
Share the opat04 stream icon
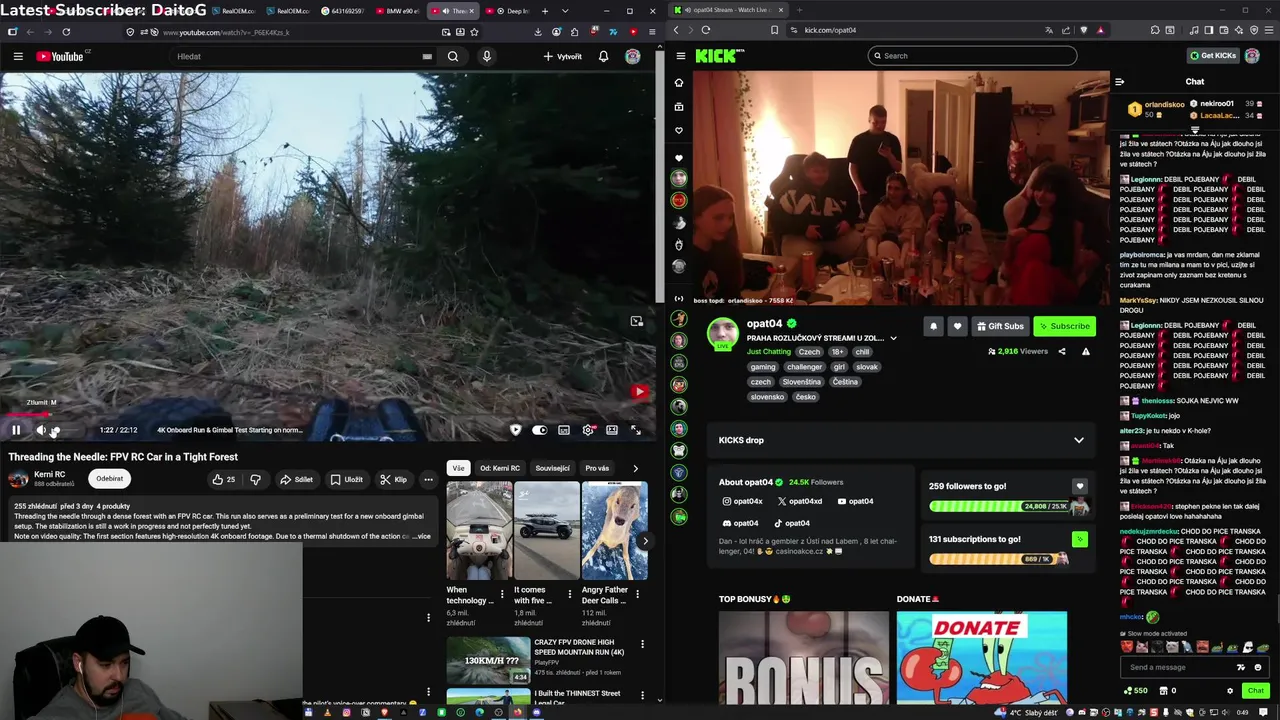click(x=1062, y=351)
